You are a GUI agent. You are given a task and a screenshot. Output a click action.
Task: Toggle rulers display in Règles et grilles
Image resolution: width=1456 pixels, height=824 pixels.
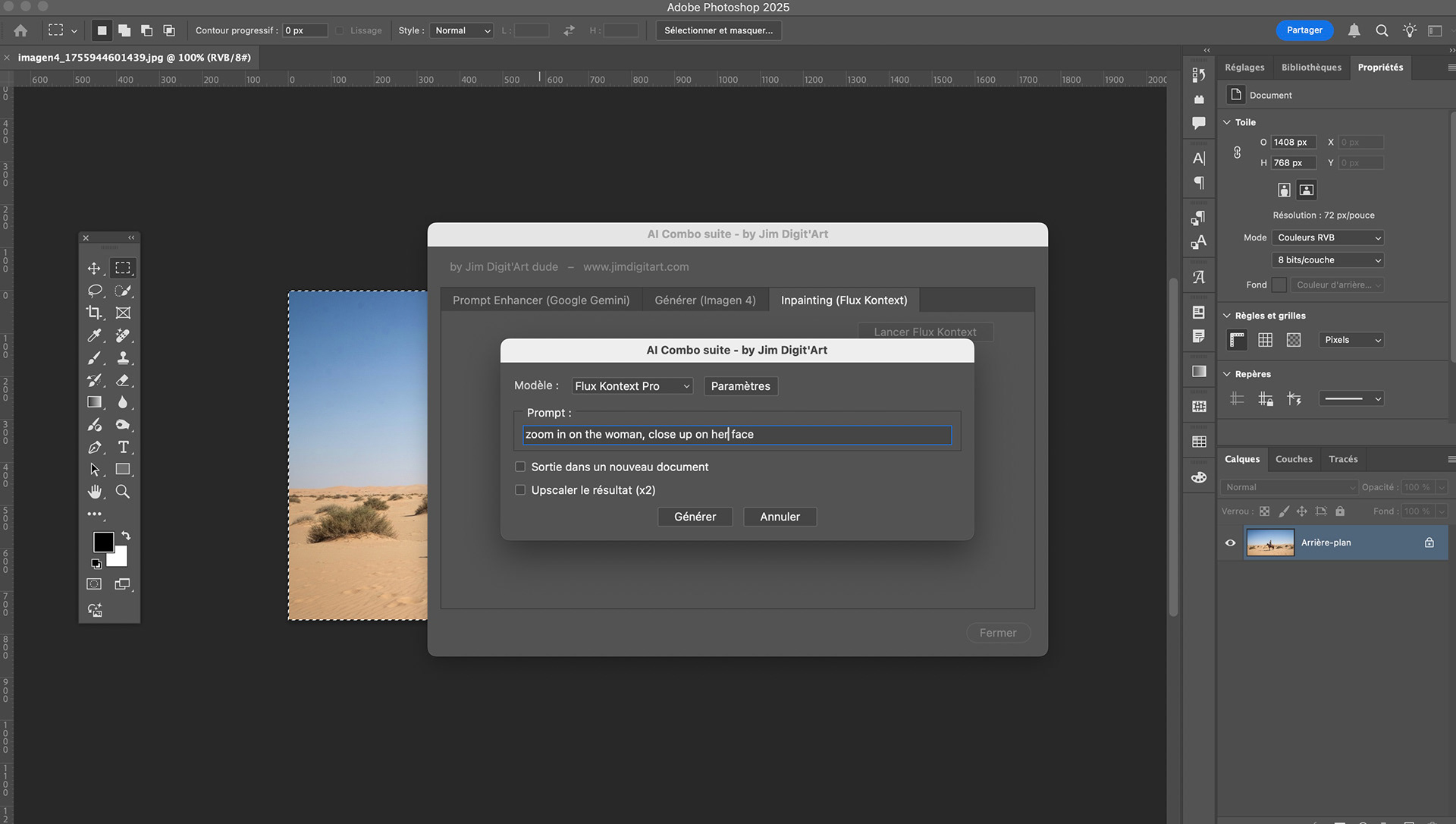click(1237, 340)
